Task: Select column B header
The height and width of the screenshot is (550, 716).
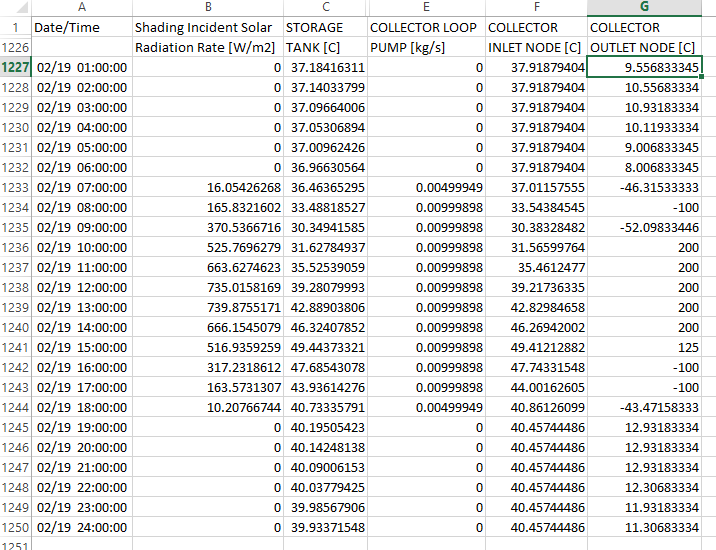Action: click(x=208, y=7)
